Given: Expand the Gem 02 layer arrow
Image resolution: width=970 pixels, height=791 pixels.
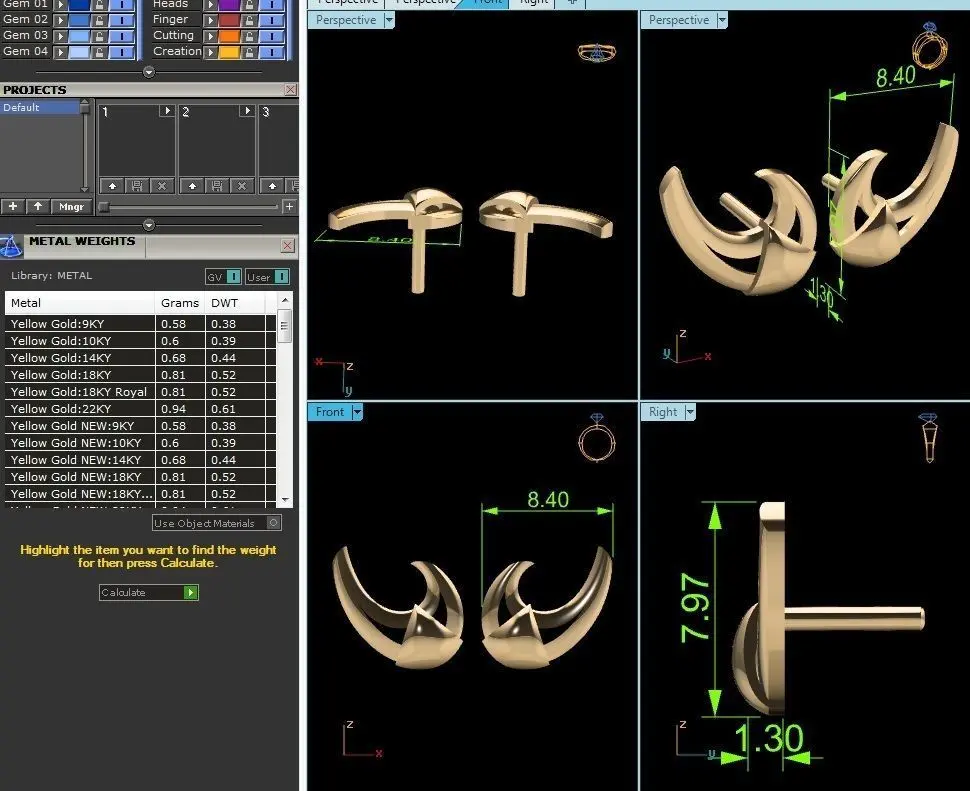Looking at the screenshot, I should point(61,20).
